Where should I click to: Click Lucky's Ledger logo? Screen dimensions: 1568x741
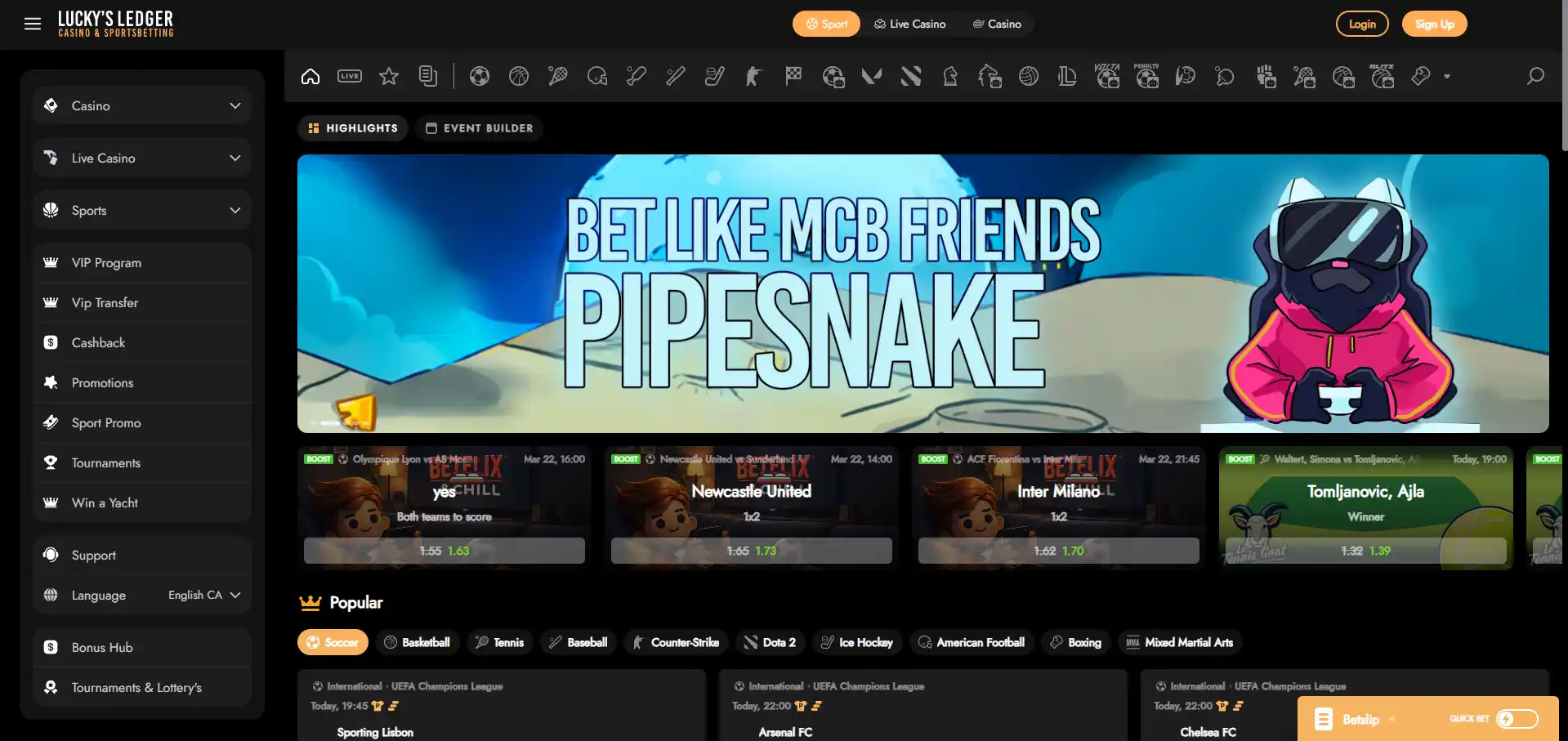pos(115,24)
